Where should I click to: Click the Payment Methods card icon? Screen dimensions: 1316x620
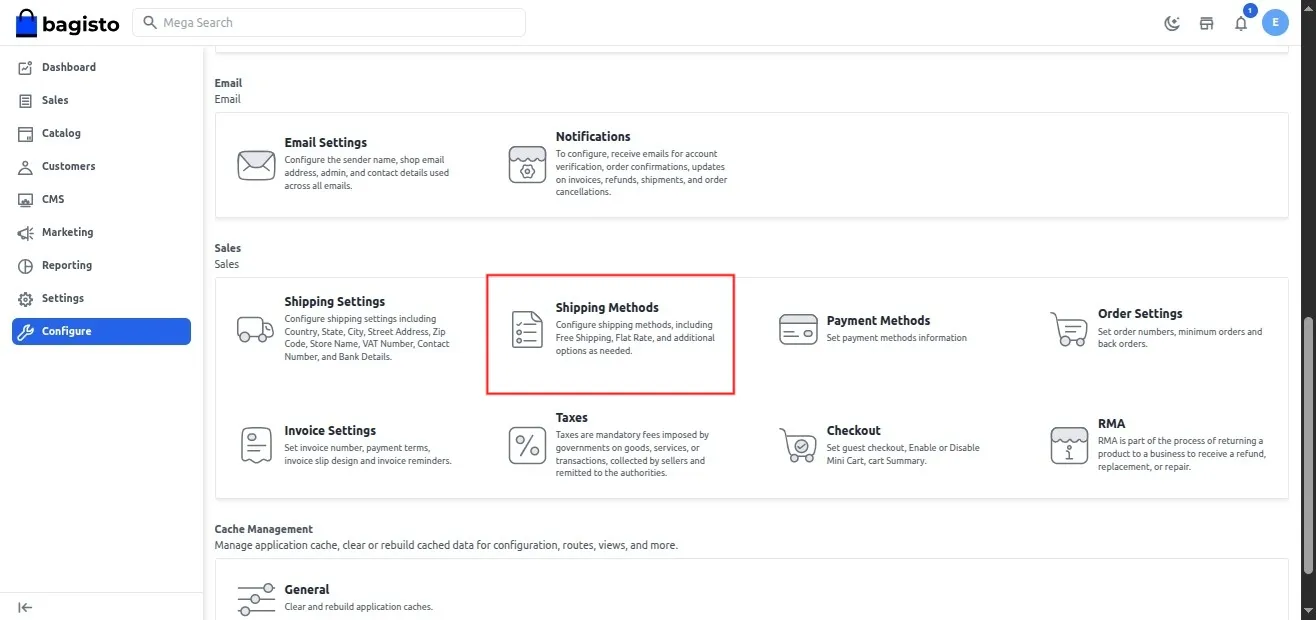click(x=798, y=329)
